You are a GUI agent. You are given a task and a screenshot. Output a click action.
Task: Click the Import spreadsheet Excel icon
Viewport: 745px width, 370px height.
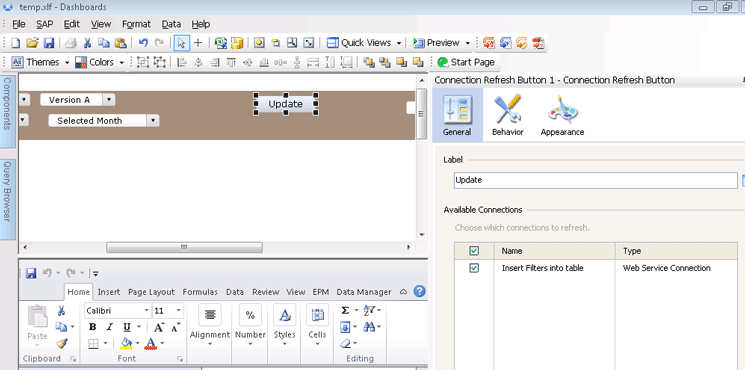point(220,43)
